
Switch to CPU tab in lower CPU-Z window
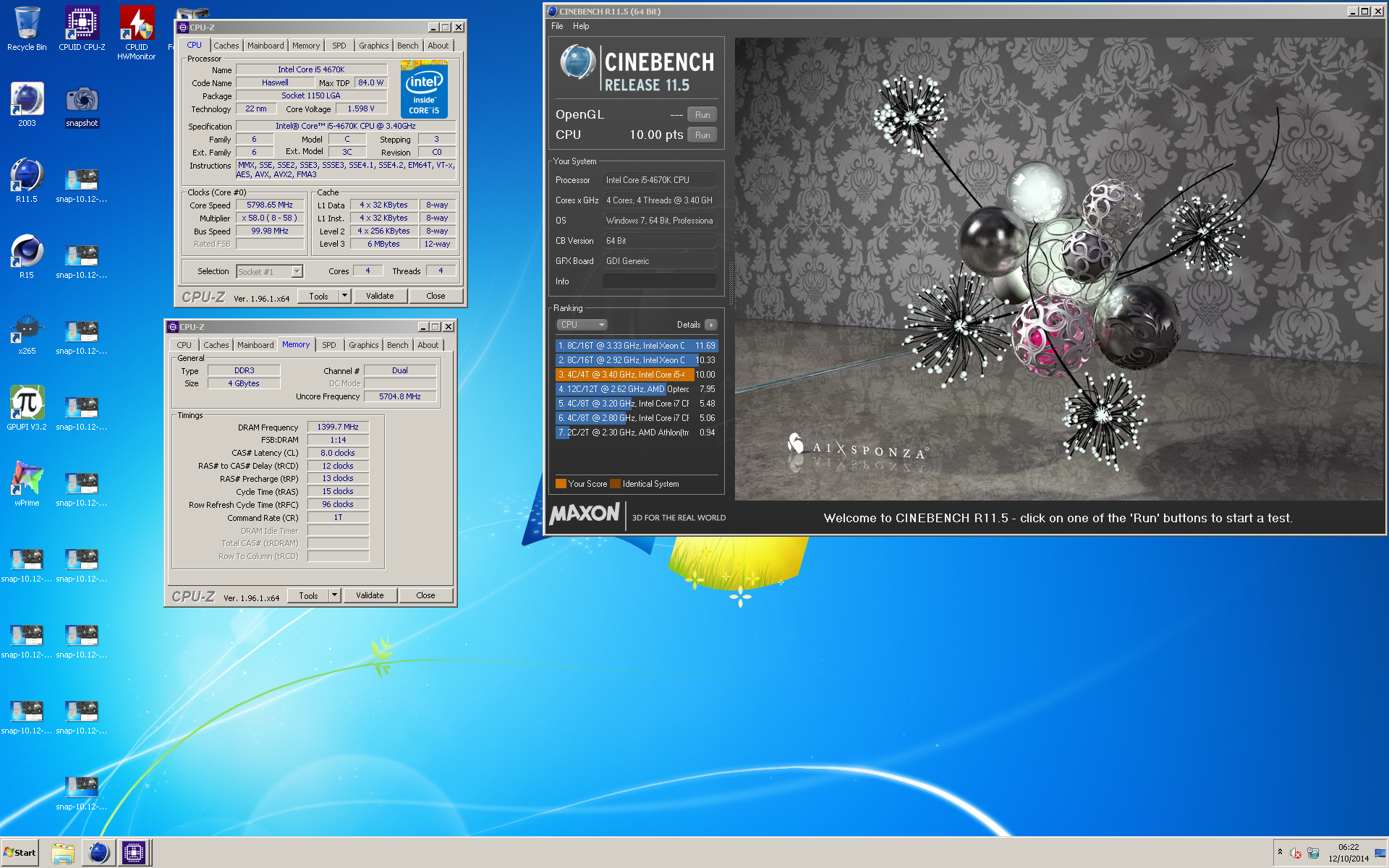(184, 346)
